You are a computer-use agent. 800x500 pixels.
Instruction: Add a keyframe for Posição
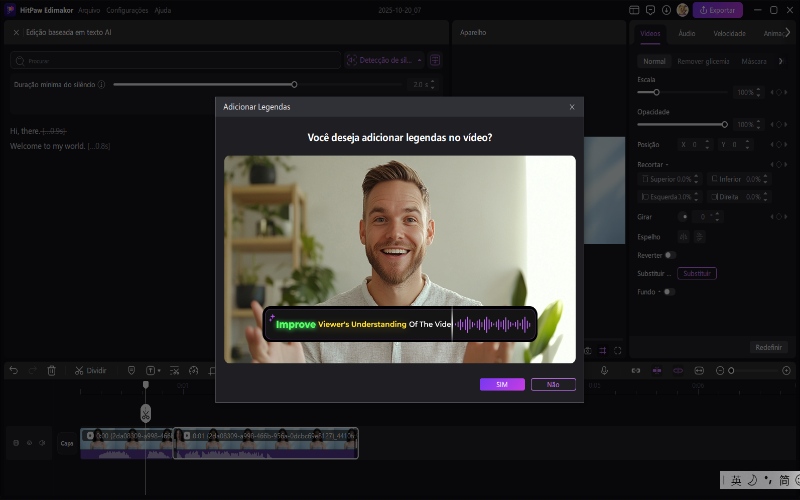click(779, 145)
